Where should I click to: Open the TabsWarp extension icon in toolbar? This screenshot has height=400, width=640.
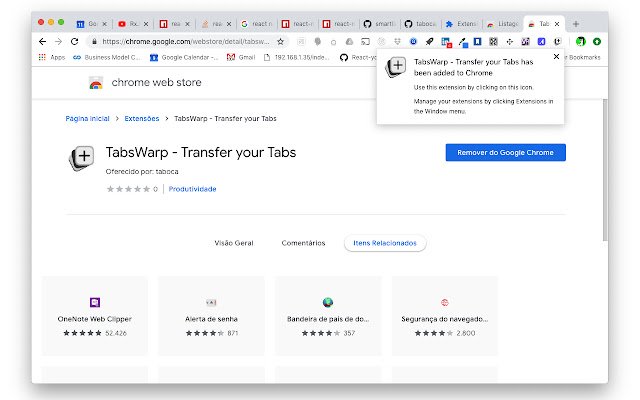coord(558,41)
